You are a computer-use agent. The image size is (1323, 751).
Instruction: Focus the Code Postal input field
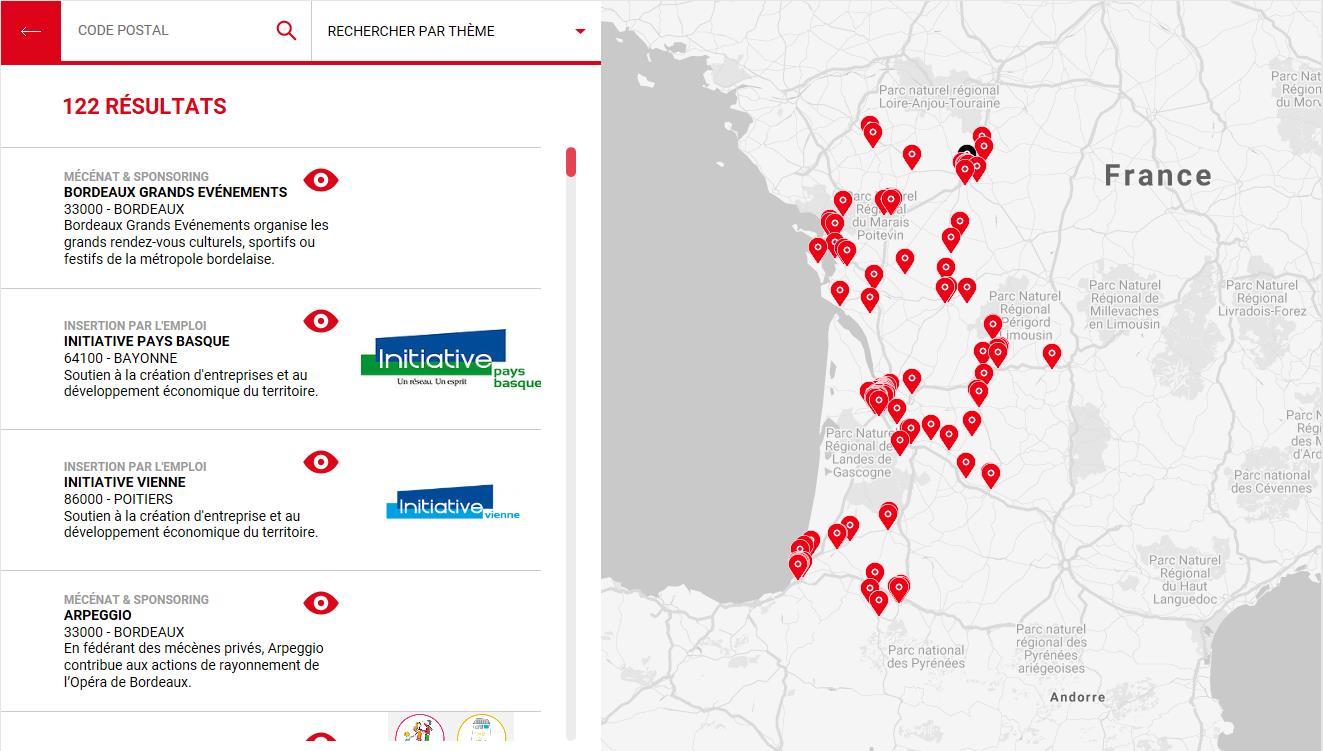168,31
